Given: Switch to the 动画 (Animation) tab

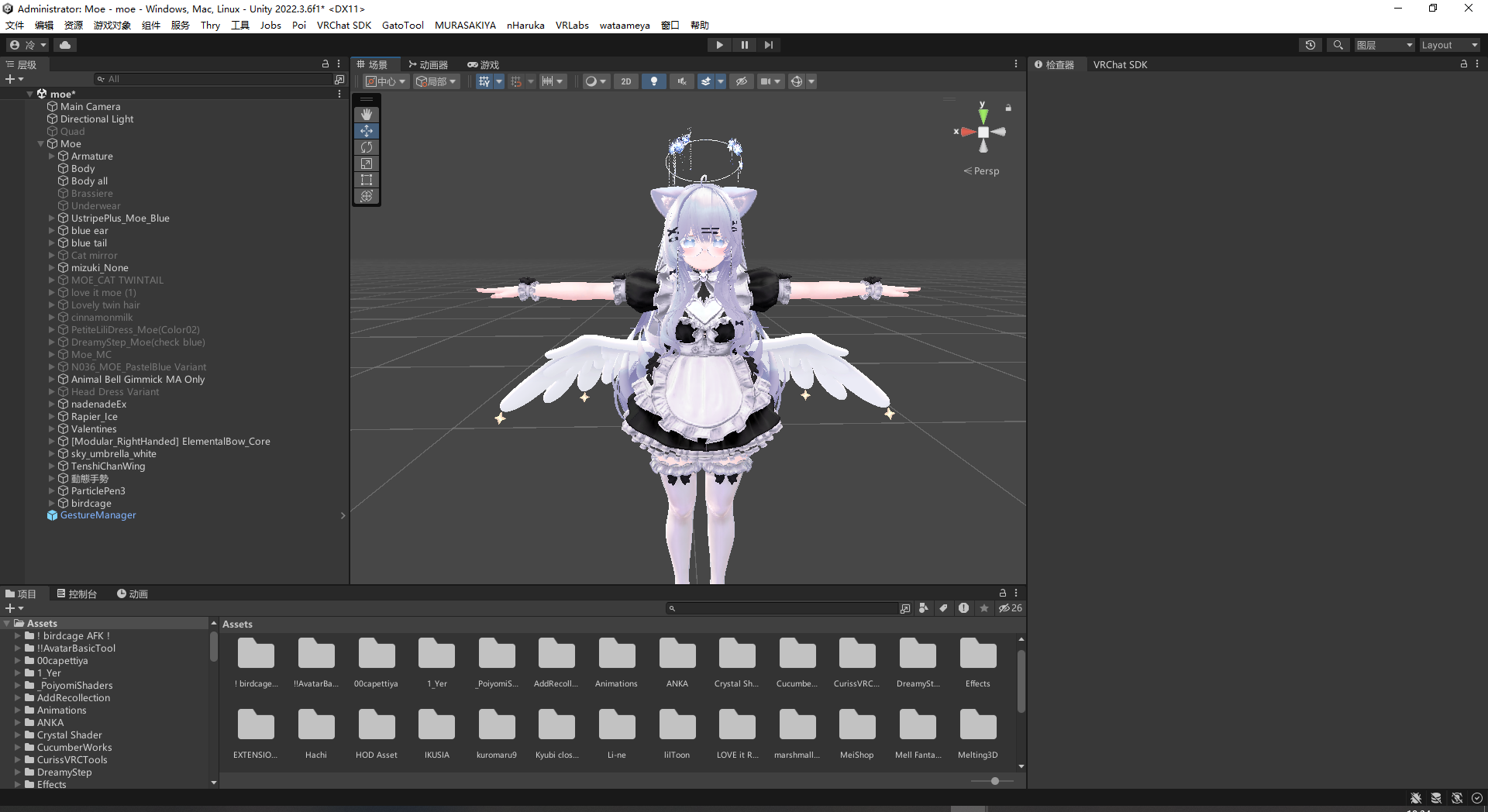Looking at the screenshot, I should point(133,594).
